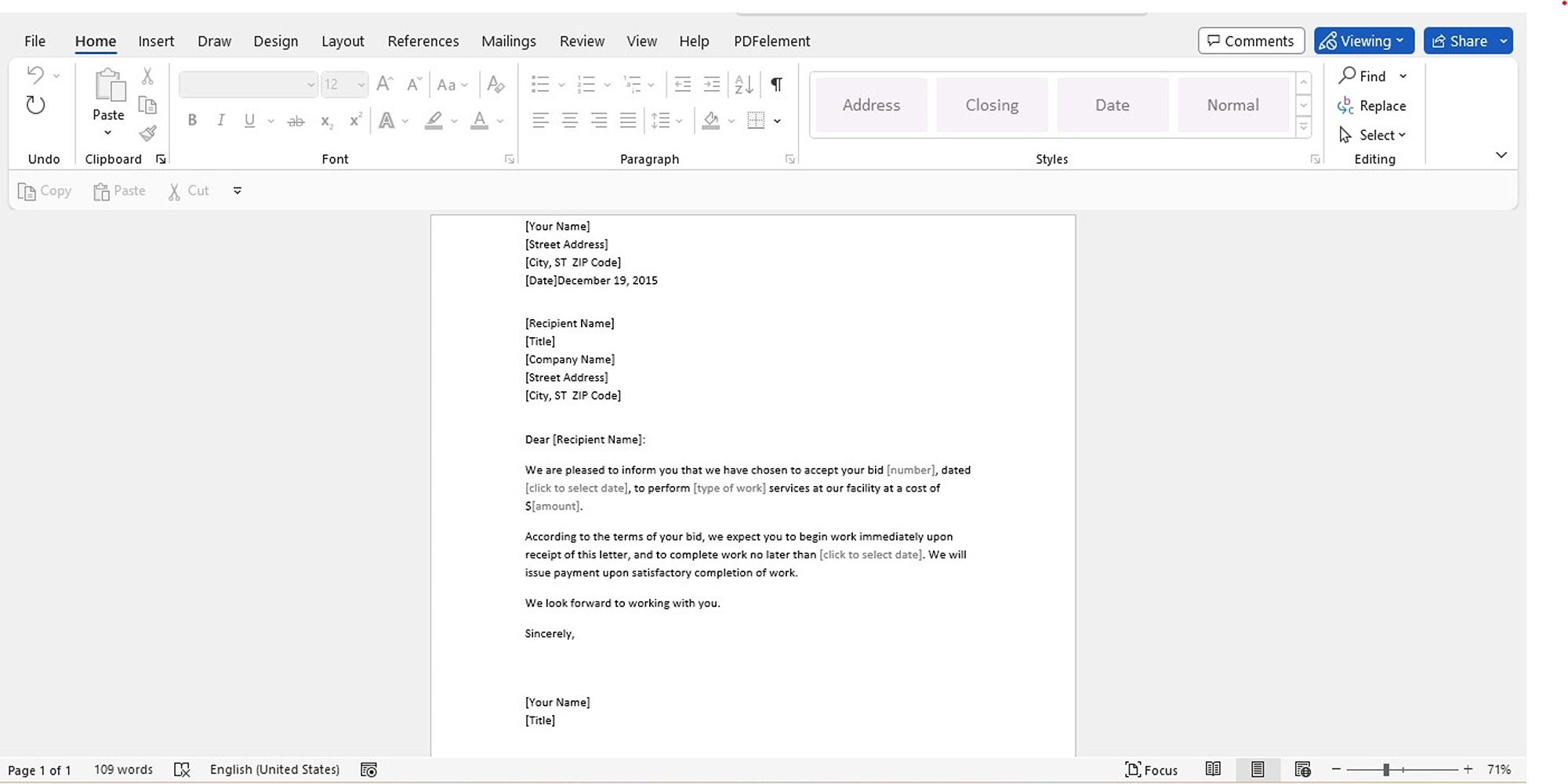
Task: Toggle numbered list formatting
Action: point(586,84)
